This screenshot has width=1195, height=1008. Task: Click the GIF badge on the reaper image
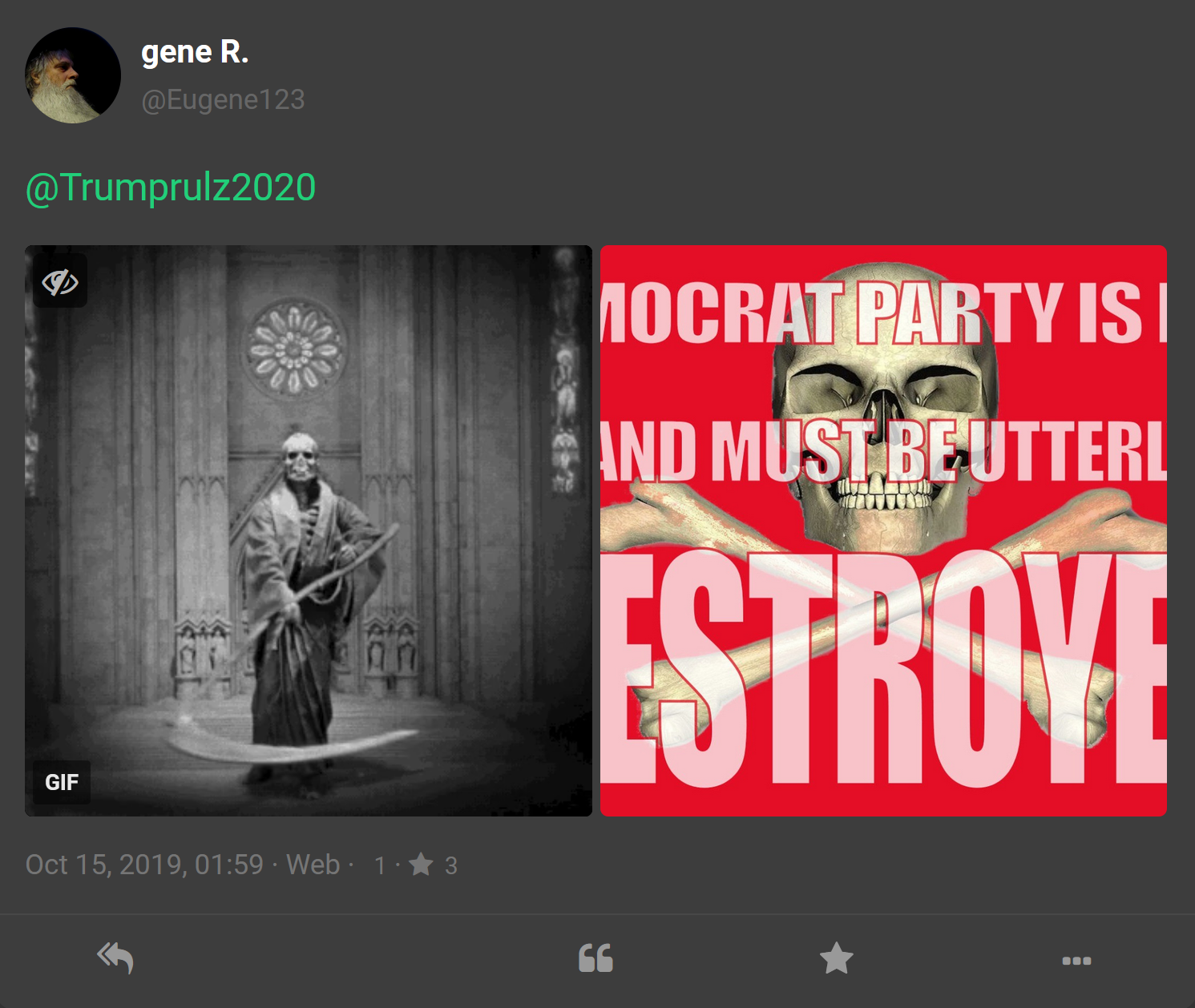pos(62,782)
